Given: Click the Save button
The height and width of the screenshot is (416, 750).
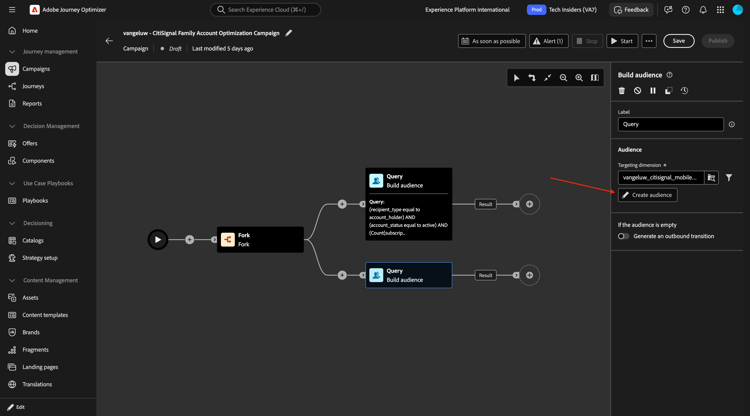Looking at the screenshot, I should click(678, 41).
